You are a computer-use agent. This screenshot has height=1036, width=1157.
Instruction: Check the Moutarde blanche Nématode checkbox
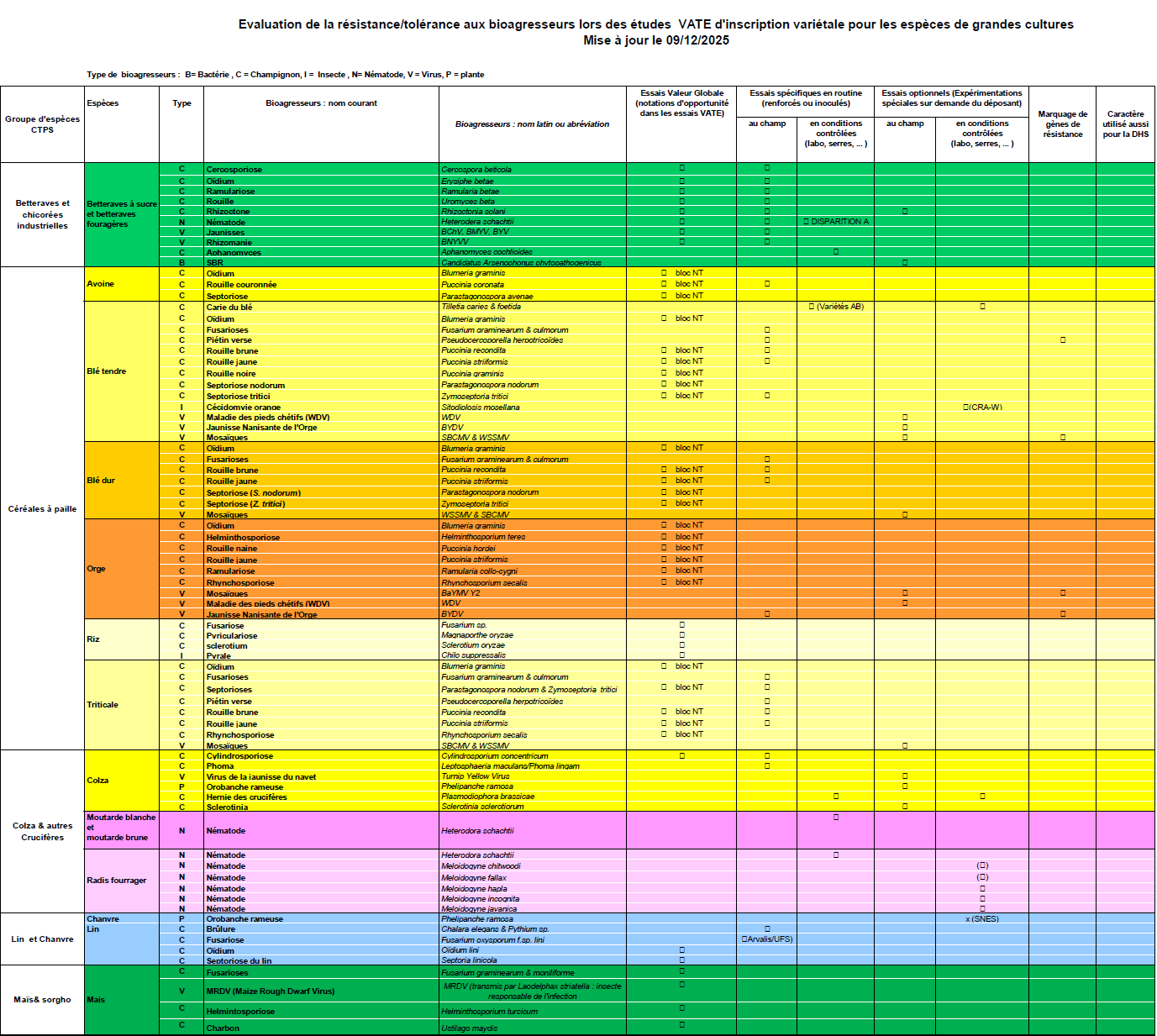(836, 818)
